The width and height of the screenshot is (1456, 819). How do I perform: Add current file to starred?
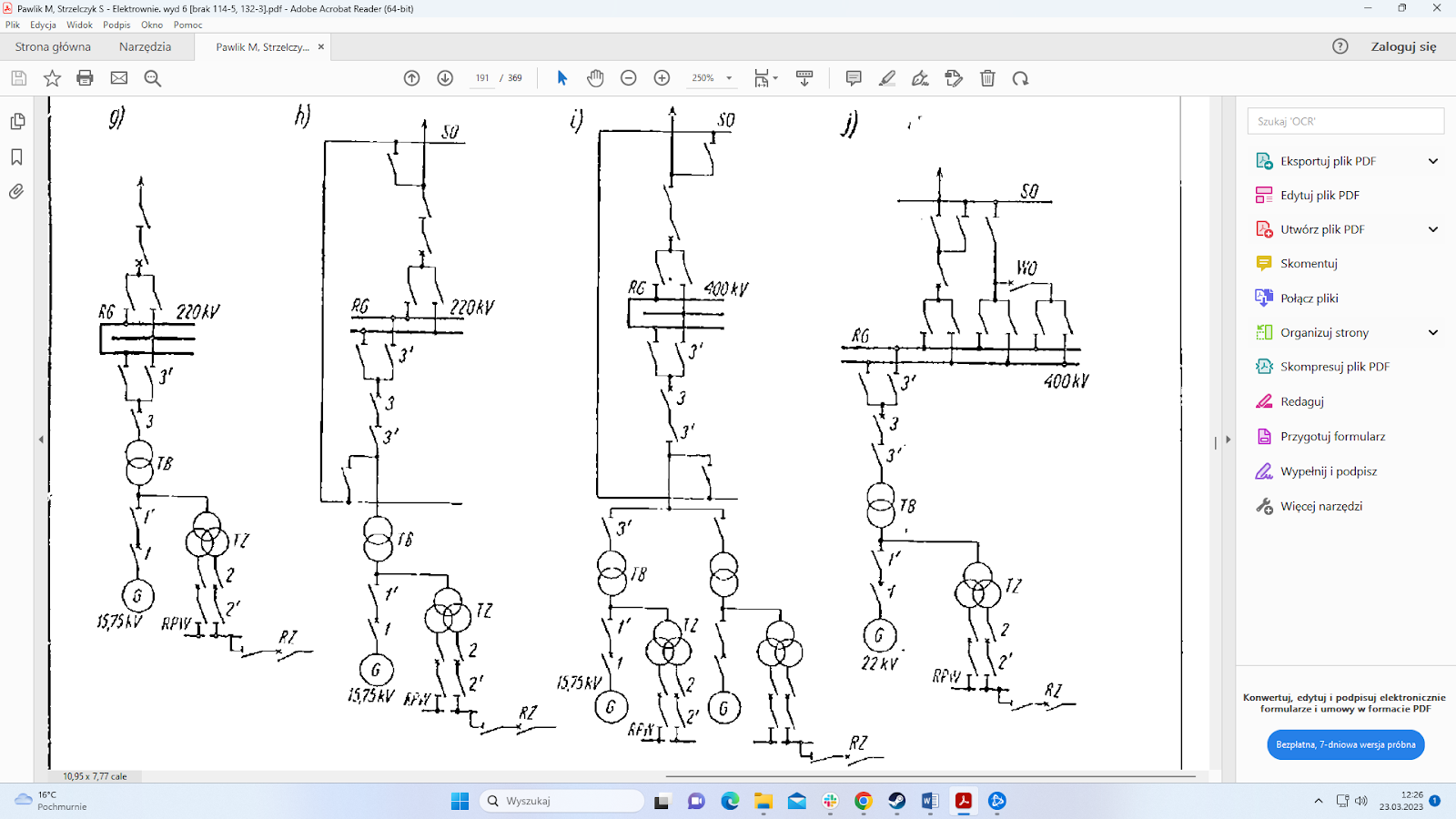point(52,78)
